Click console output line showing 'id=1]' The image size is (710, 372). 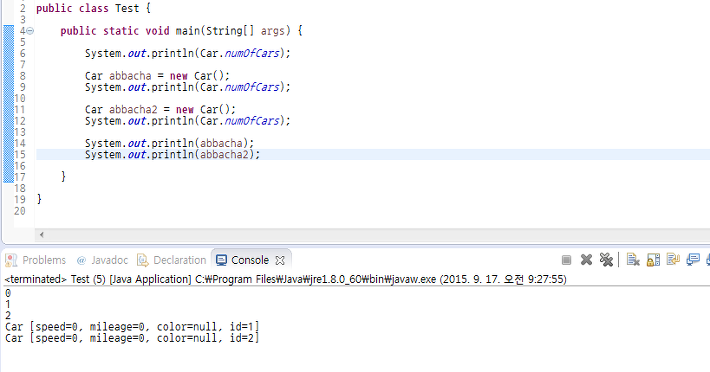pyautogui.click(x=132, y=327)
